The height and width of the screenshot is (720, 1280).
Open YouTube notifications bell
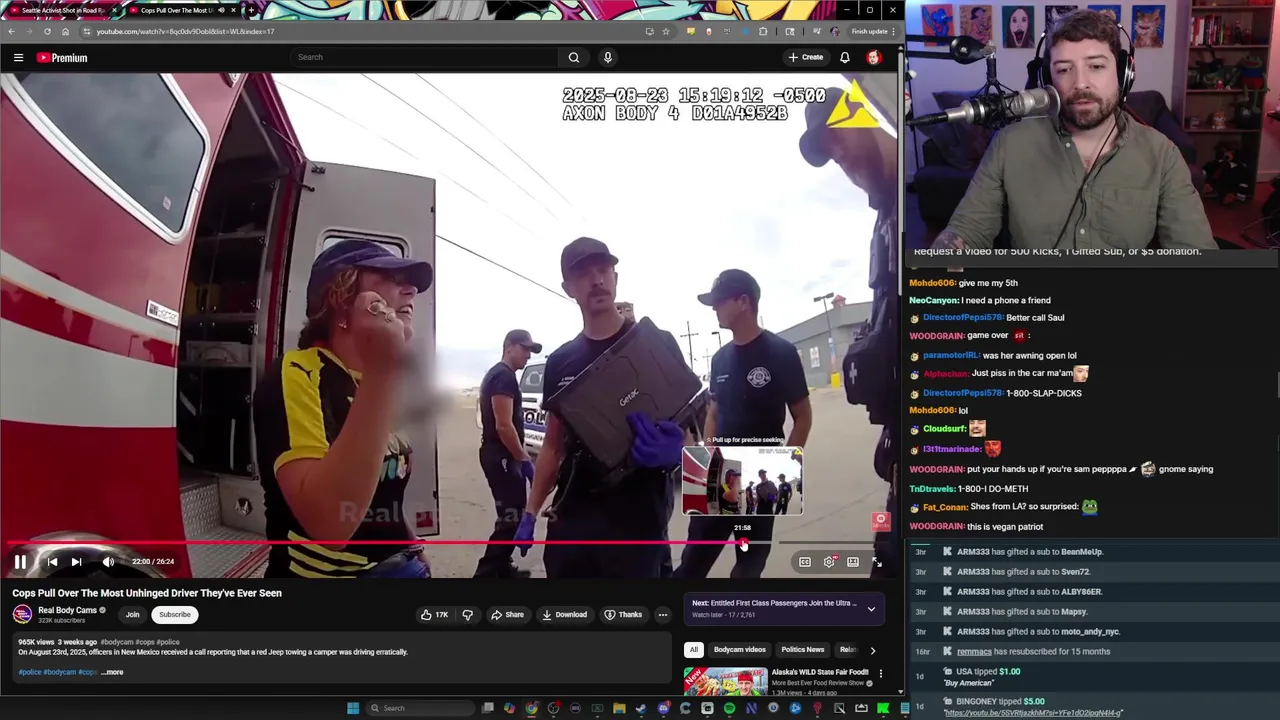[845, 57]
